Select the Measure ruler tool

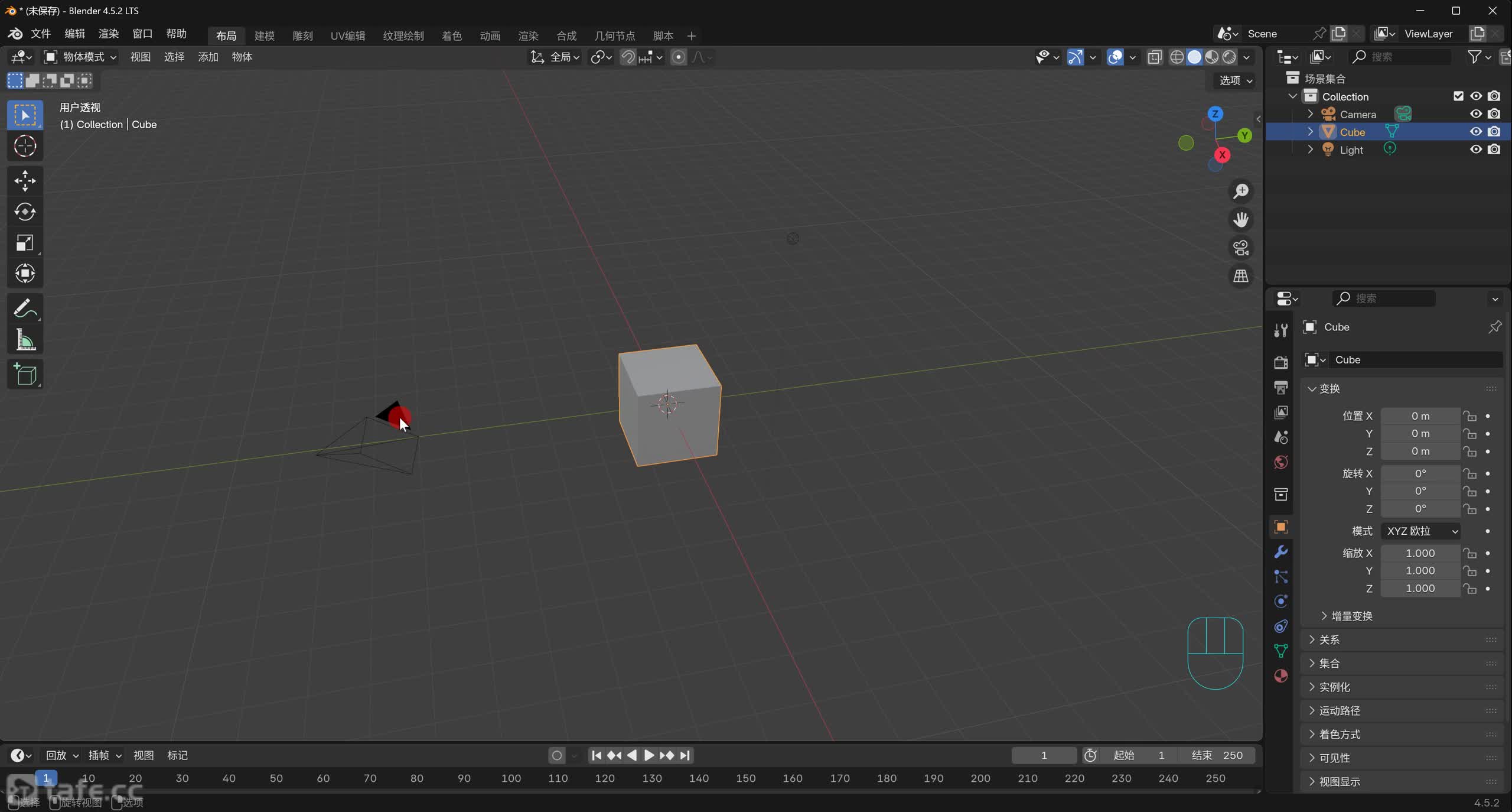pos(25,340)
